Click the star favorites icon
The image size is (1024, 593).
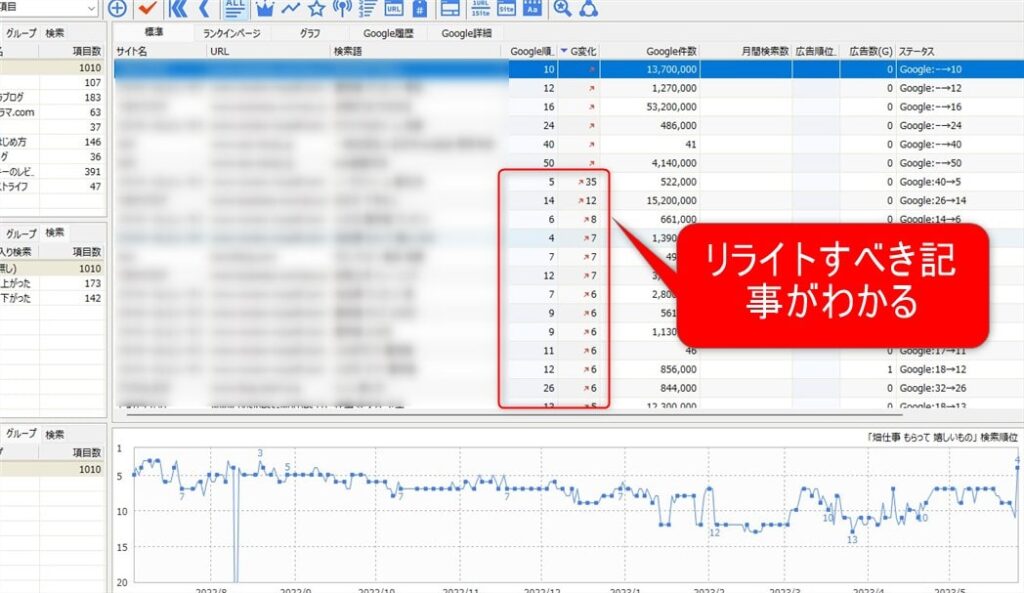pyautogui.click(x=317, y=8)
